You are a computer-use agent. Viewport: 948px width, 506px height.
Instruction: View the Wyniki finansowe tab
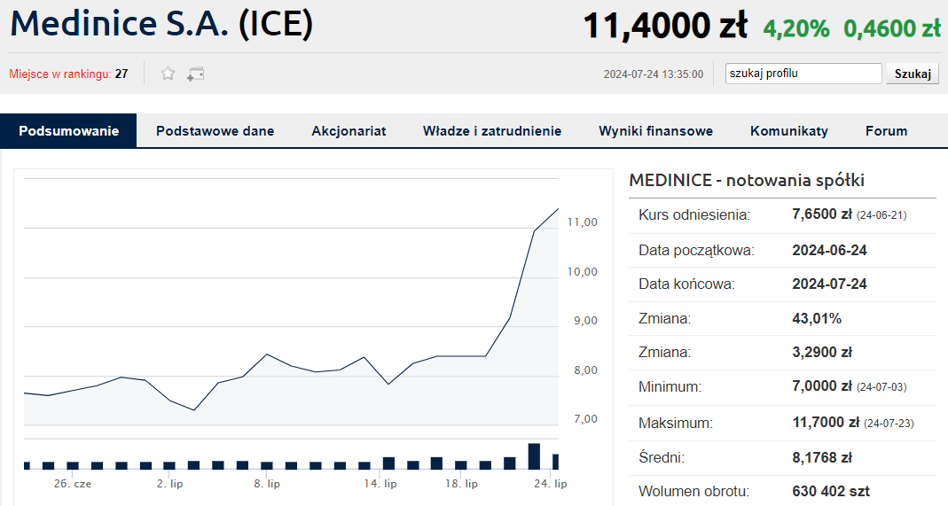(x=656, y=131)
